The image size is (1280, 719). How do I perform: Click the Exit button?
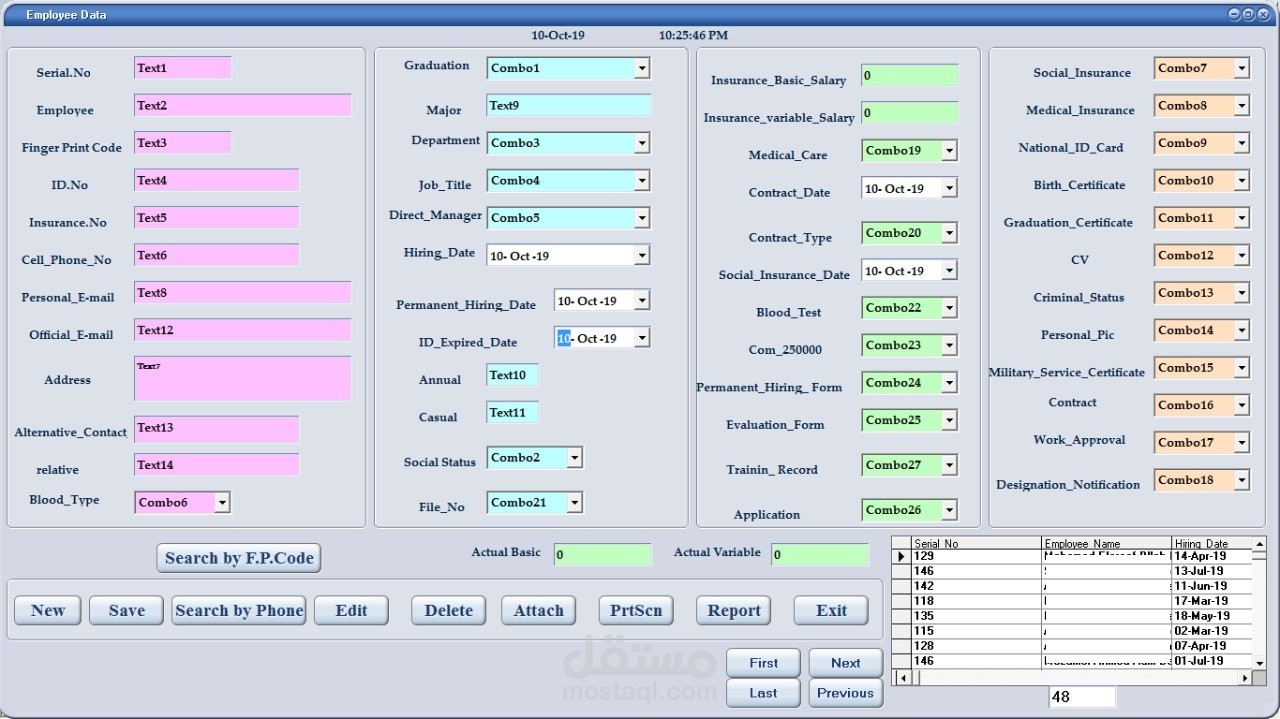pos(831,611)
